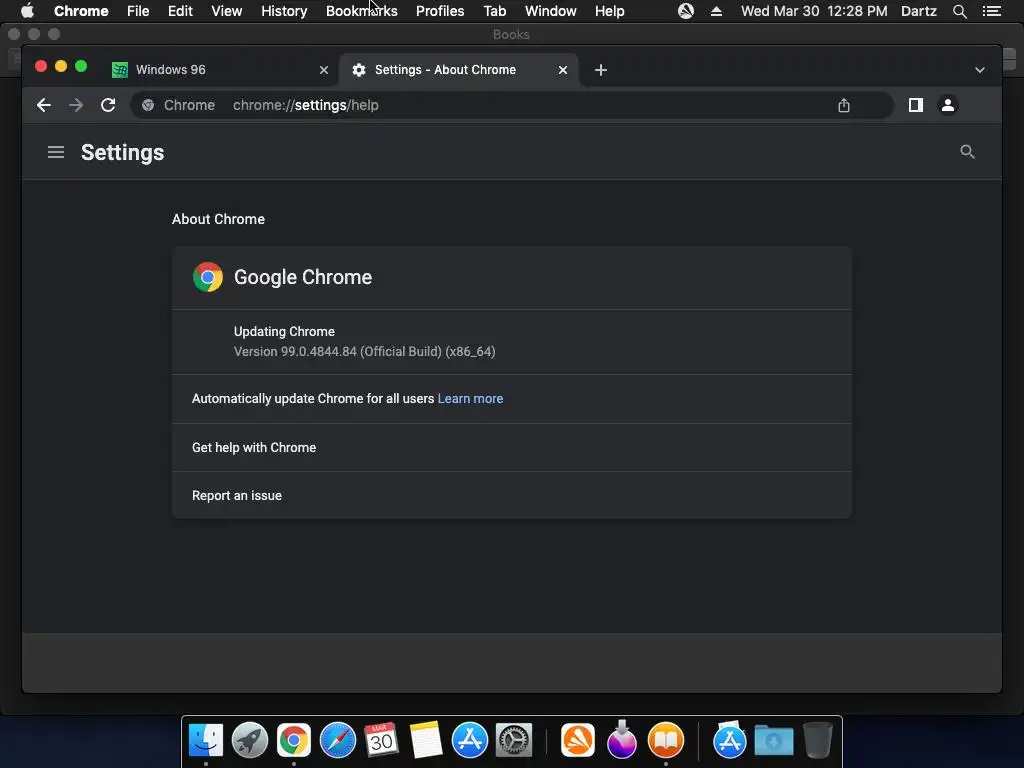Open the File menu
The width and height of the screenshot is (1024, 768).
(138, 11)
